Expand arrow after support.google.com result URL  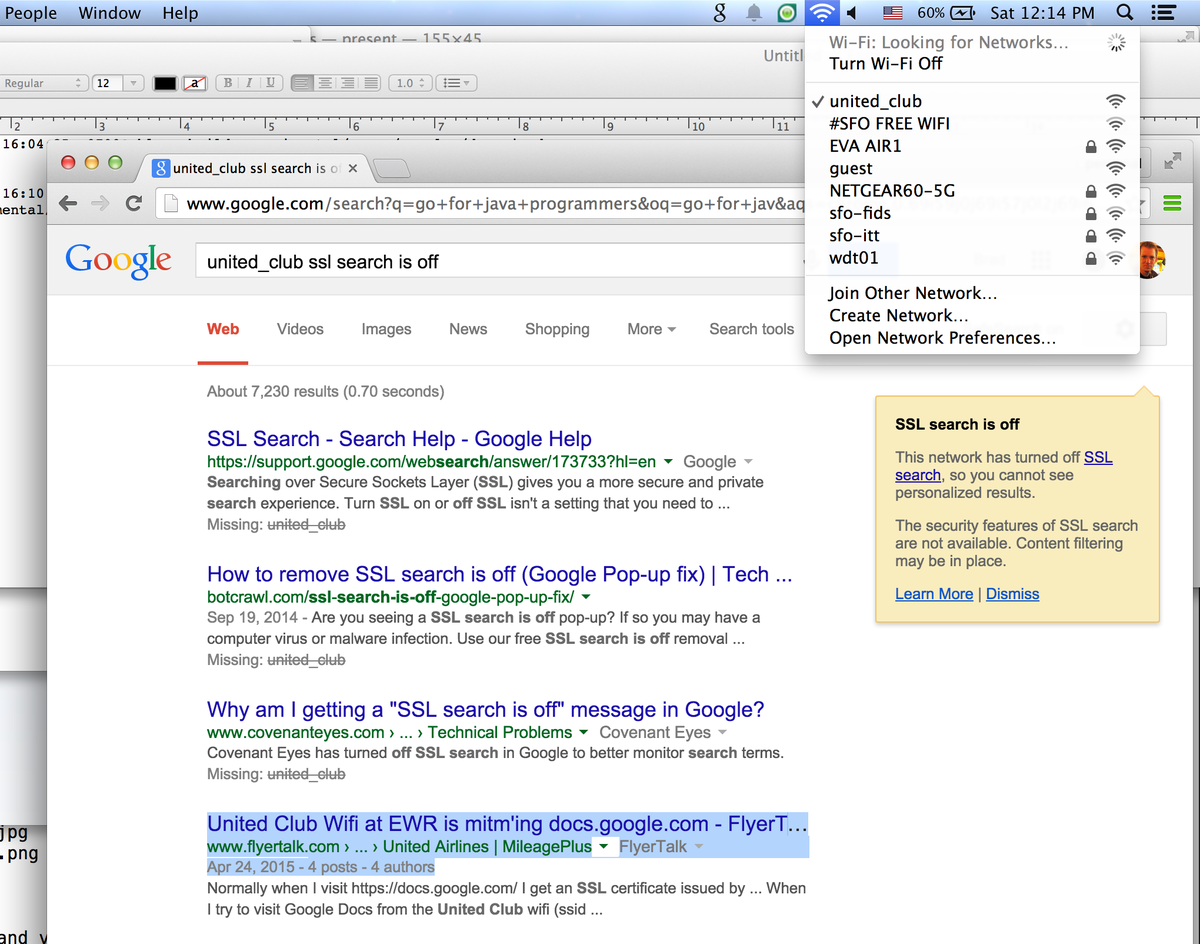point(667,462)
